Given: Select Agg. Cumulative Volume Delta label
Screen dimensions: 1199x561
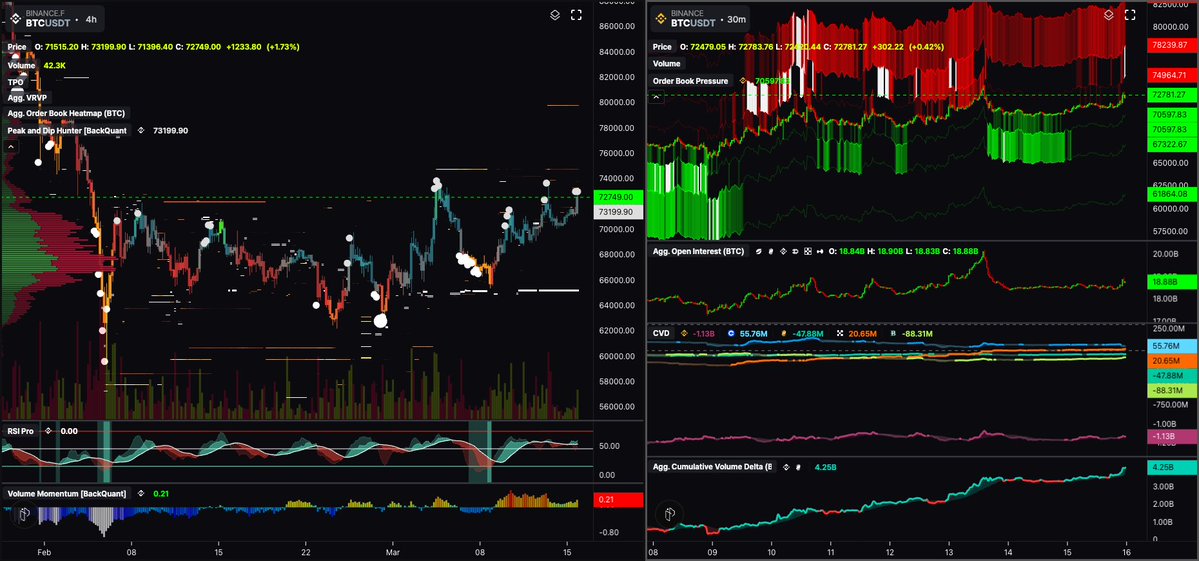Looking at the screenshot, I should tap(713, 466).
